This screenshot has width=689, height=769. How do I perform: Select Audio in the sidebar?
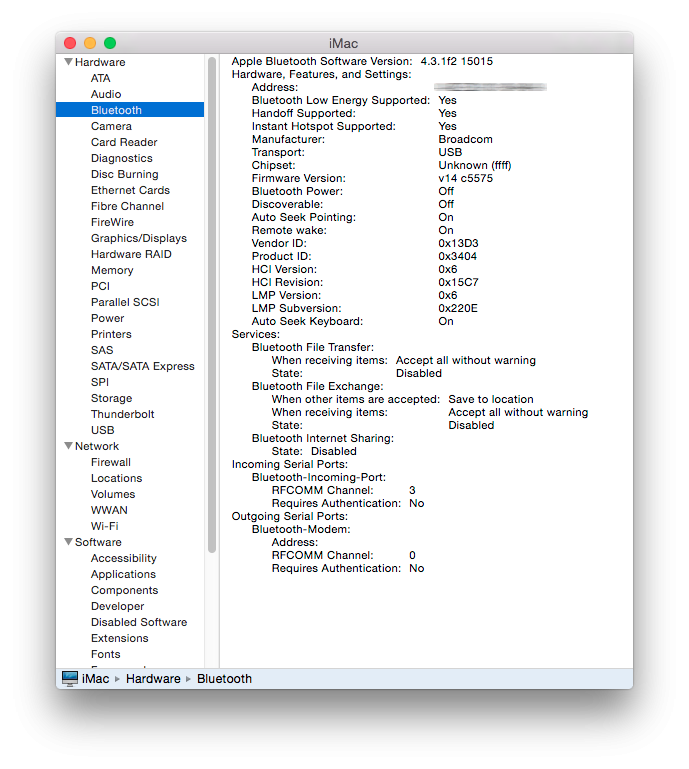(106, 94)
